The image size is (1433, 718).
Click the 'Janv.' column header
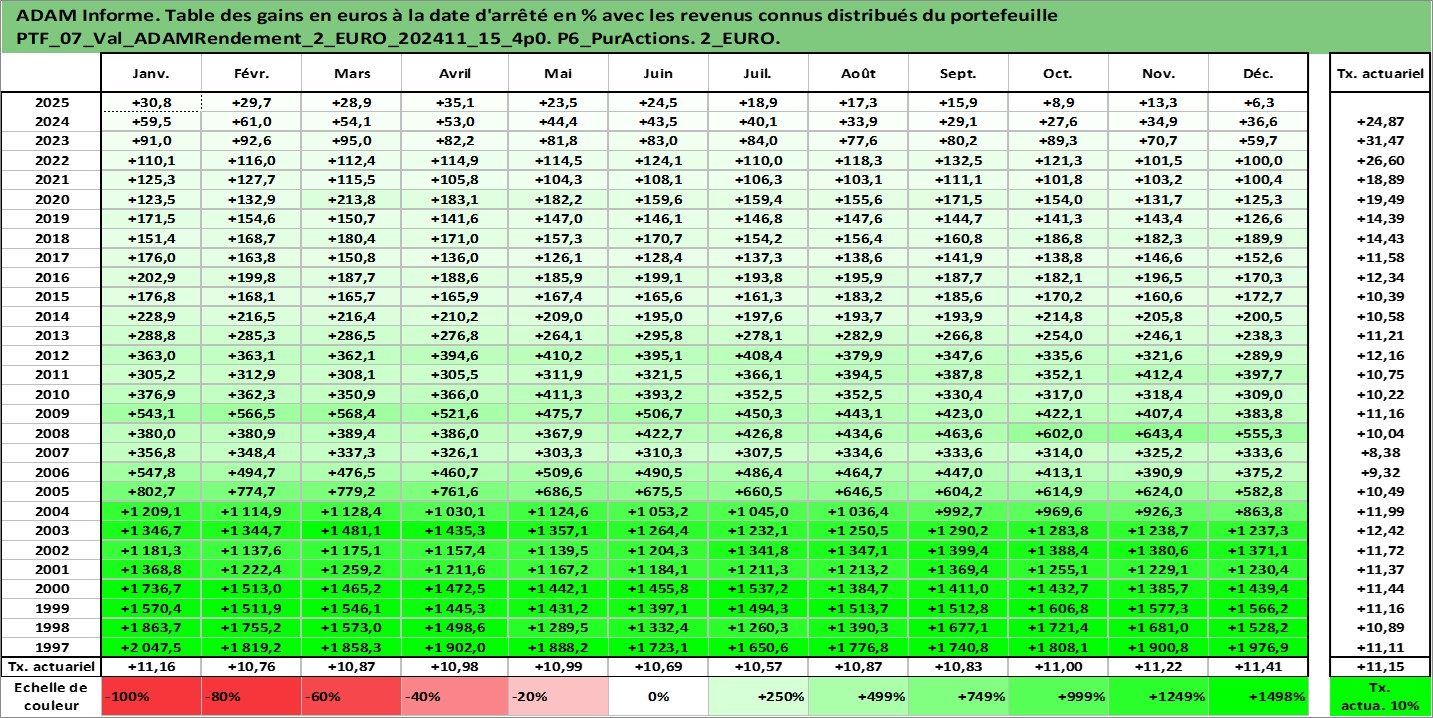[152, 74]
